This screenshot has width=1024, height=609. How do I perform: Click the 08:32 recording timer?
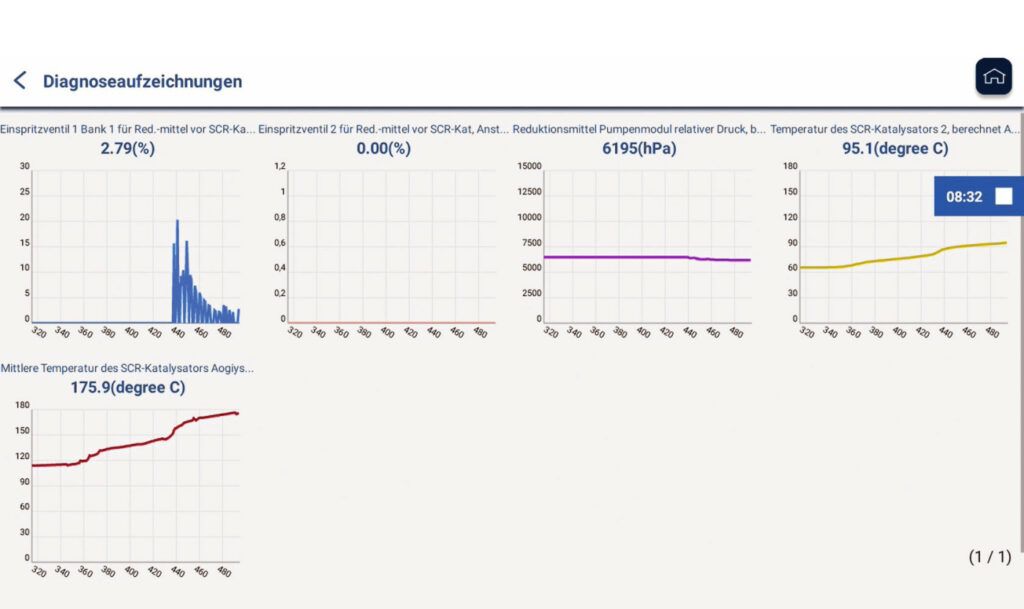pyautogui.click(x=963, y=197)
